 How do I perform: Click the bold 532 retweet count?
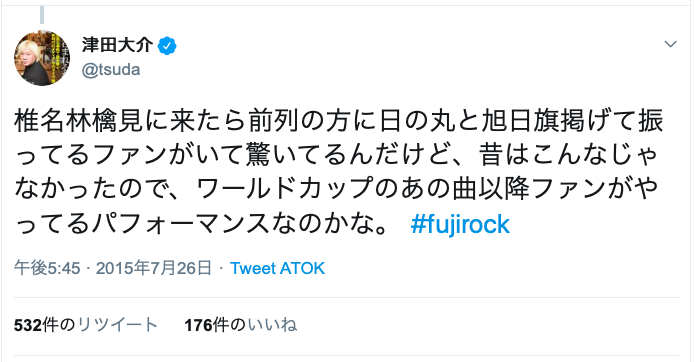(x=28, y=325)
